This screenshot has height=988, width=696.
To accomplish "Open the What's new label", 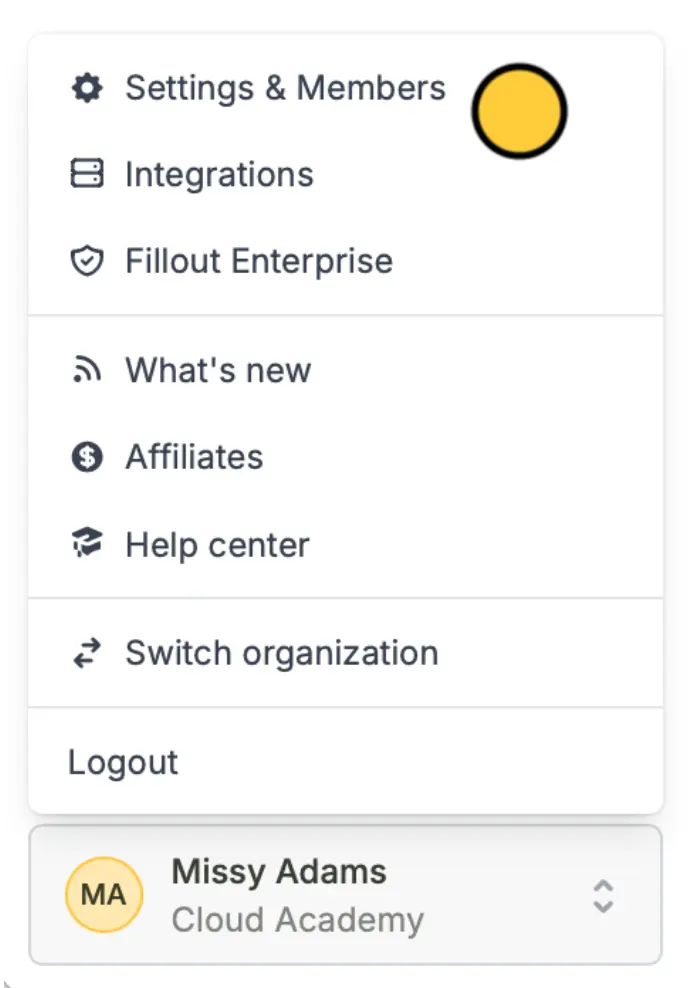I will pyautogui.click(x=218, y=370).
